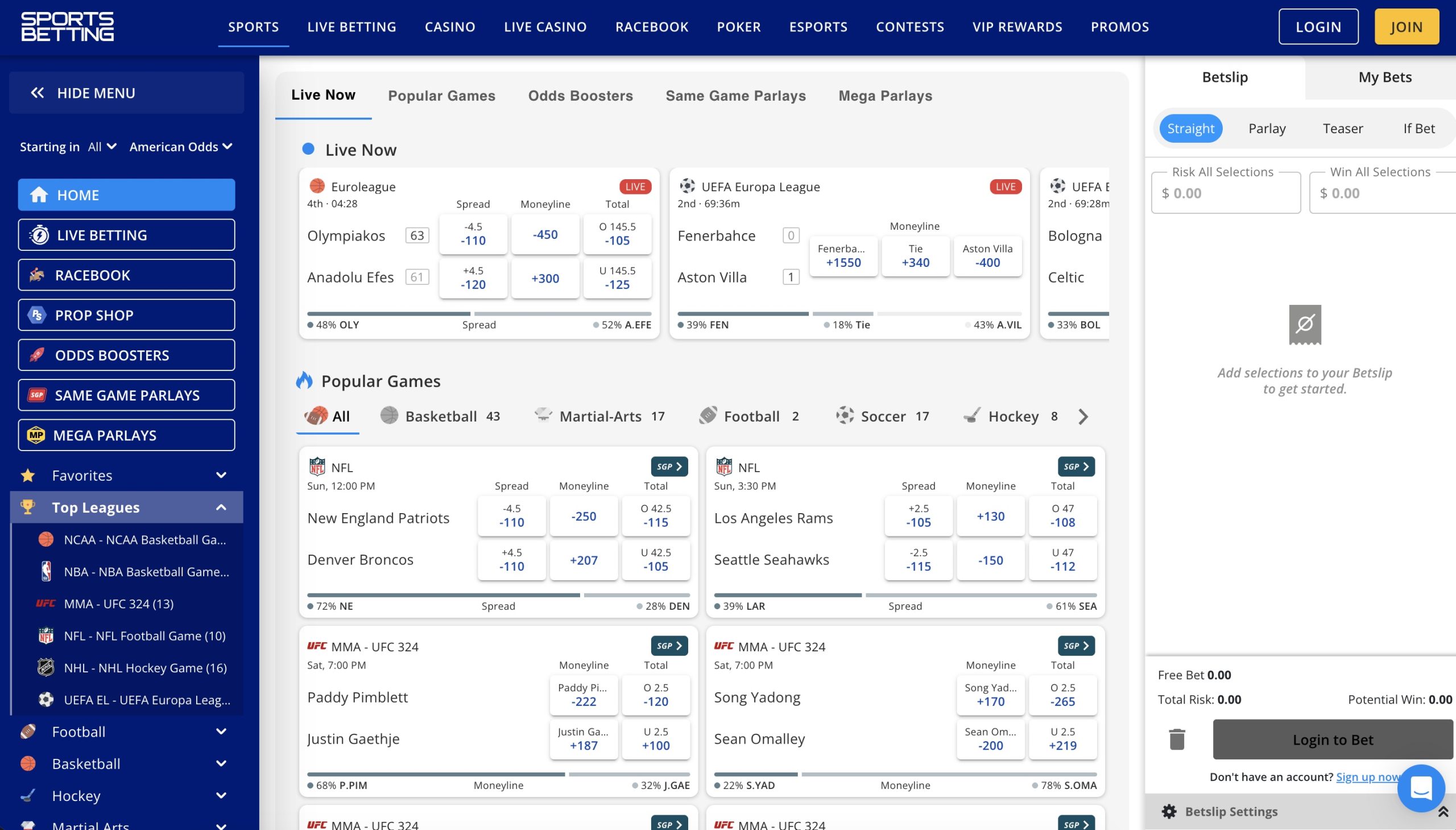Open the live chat bubble
The image size is (1456, 830).
[1420, 788]
